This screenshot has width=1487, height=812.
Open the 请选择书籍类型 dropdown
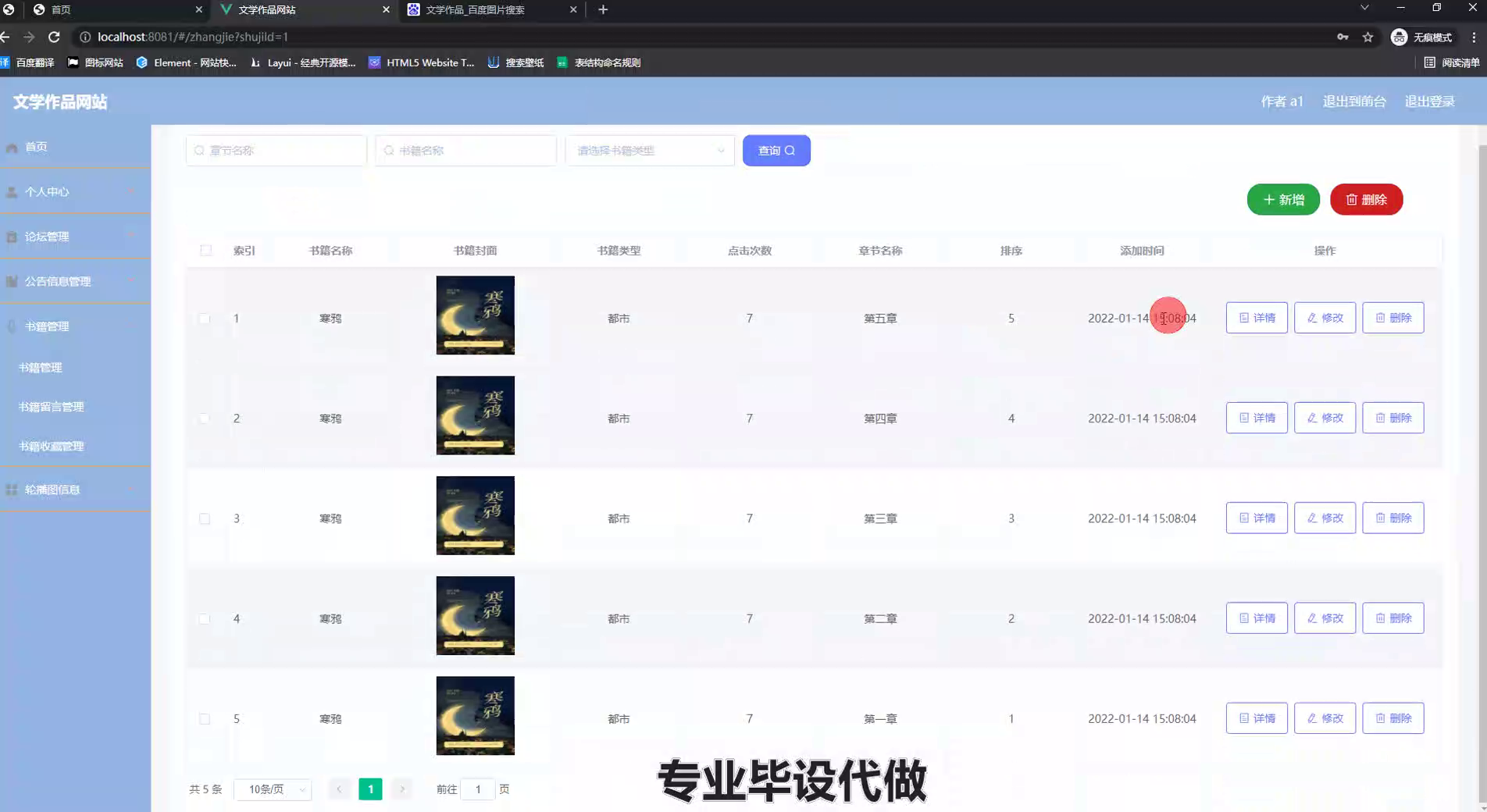(x=650, y=150)
